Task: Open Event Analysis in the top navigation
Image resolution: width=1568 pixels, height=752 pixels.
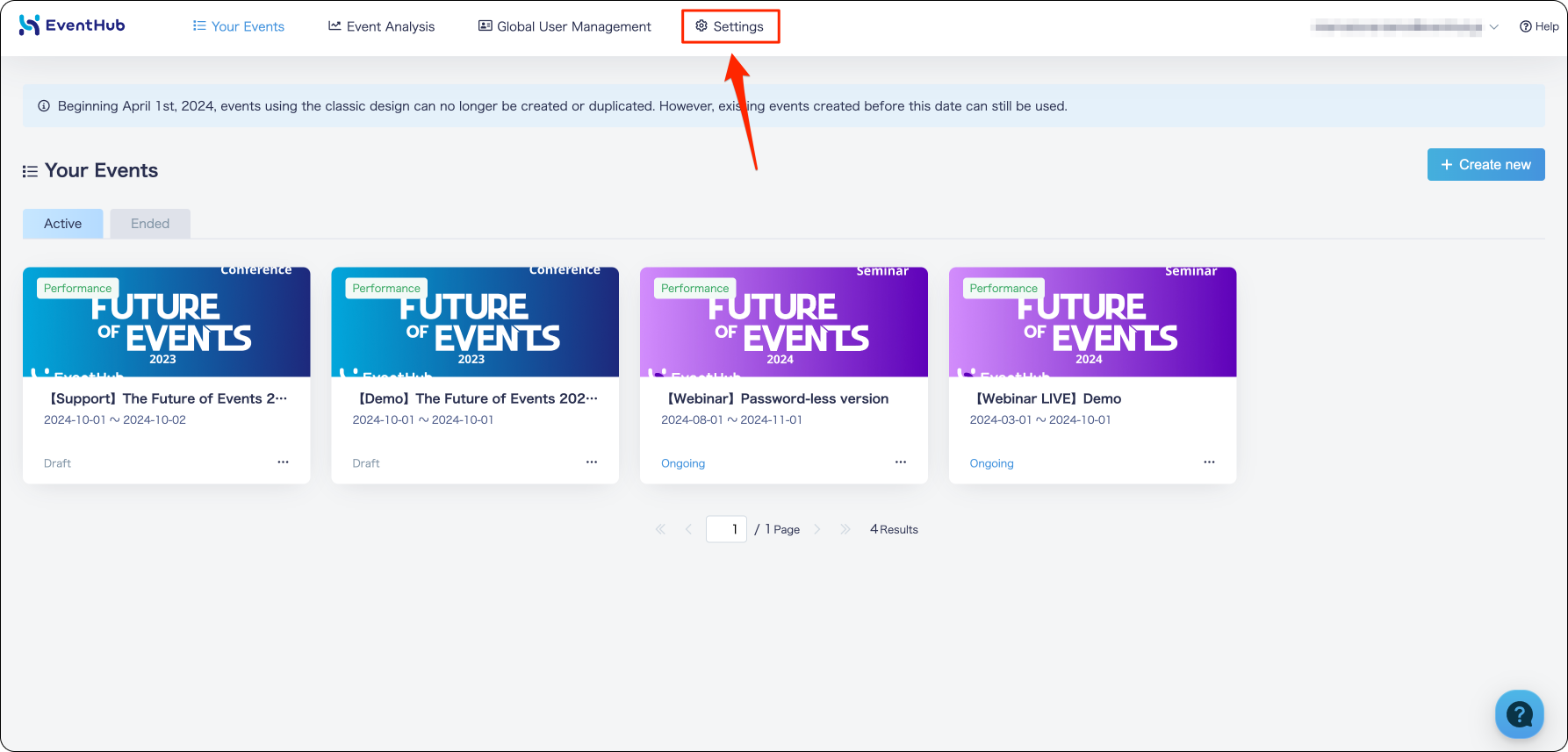Action: coord(381,26)
